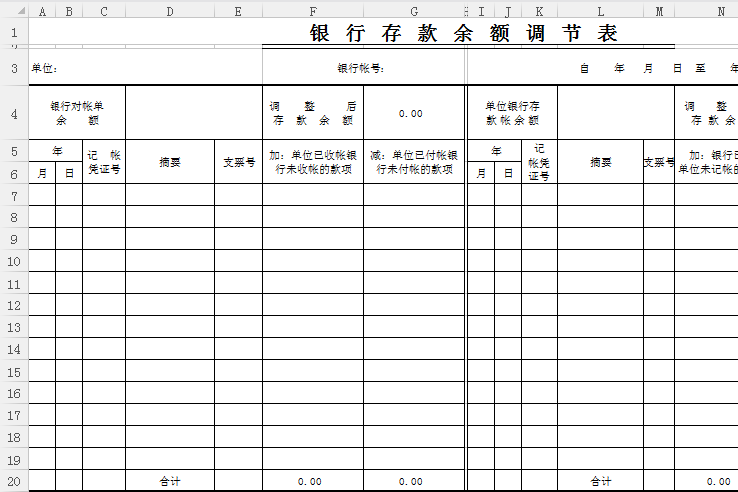
Task: Click the left 支票号 header cell
Action: tap(238, 162)
